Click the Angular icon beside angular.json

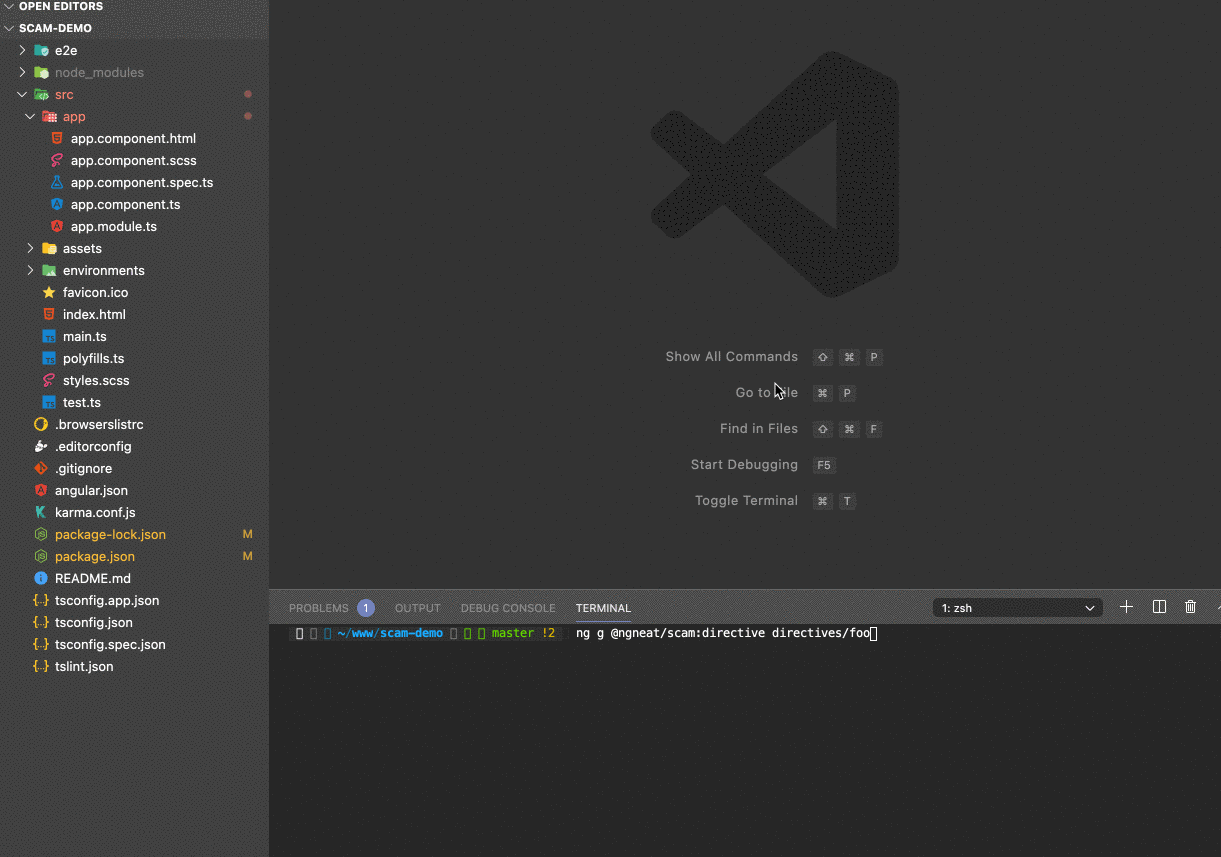[x=41, y=490]
